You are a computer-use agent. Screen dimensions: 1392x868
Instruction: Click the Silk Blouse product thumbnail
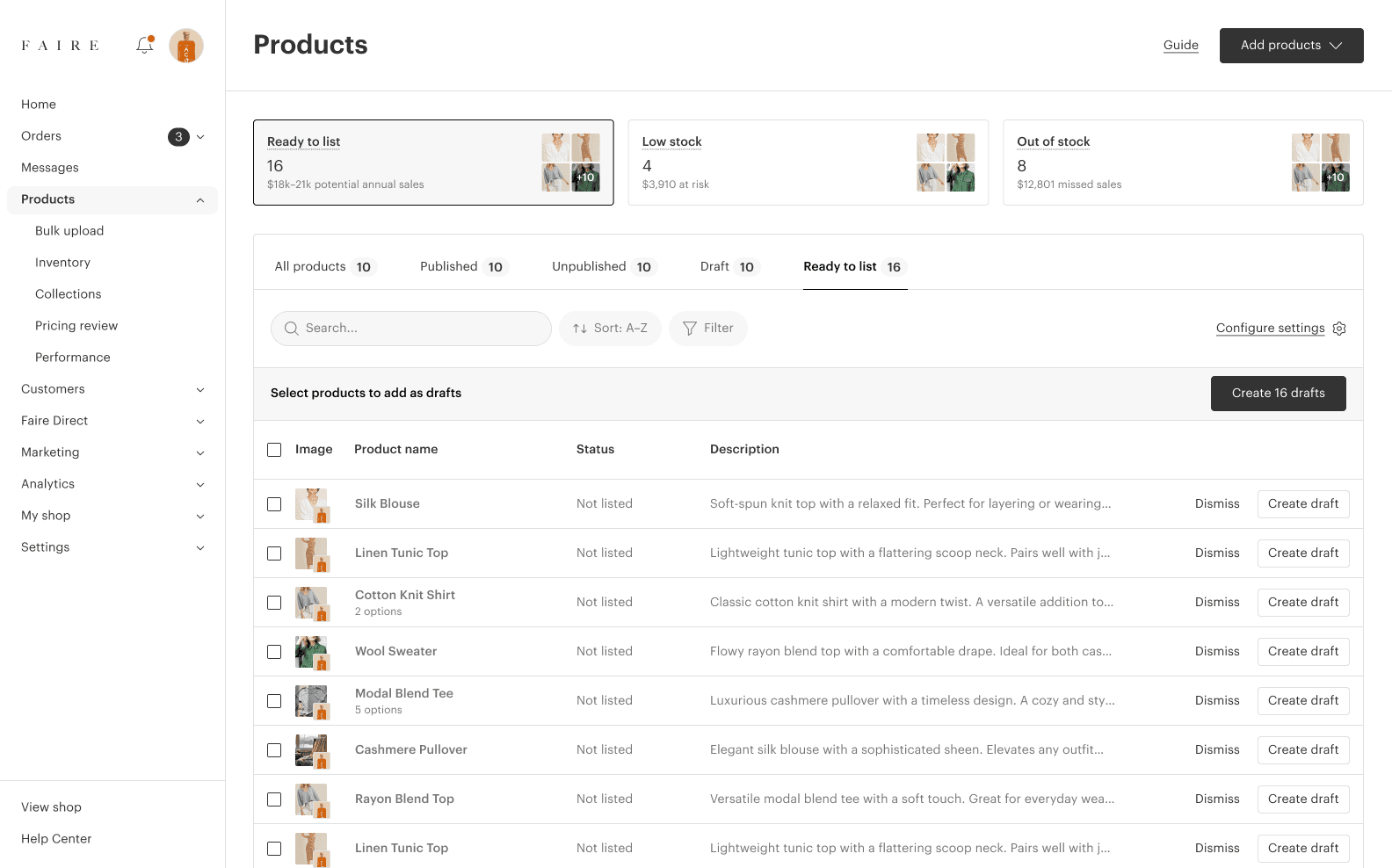point(311,504)
